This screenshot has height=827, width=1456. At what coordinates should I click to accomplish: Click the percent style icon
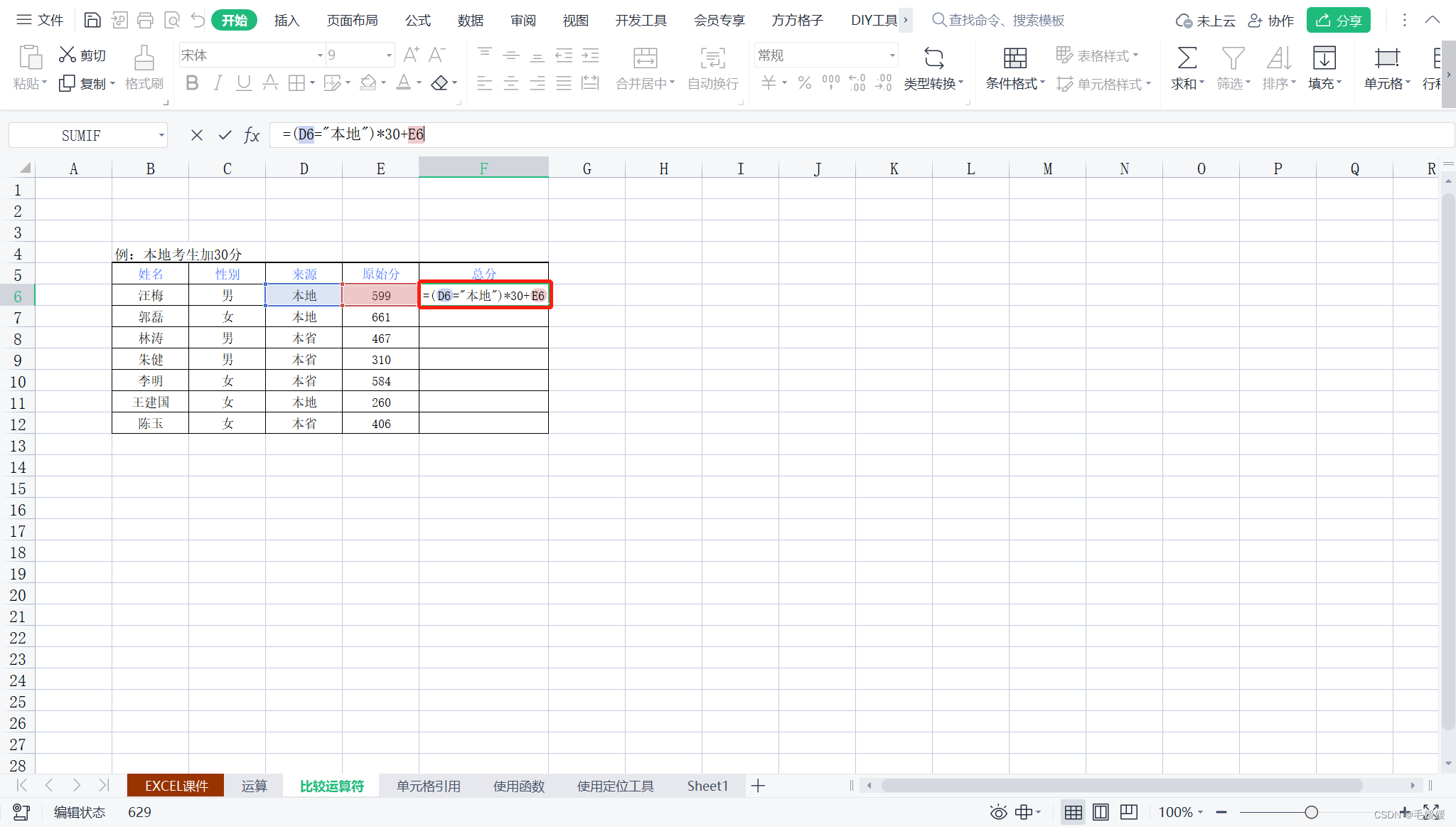click(x=804, y=83)
